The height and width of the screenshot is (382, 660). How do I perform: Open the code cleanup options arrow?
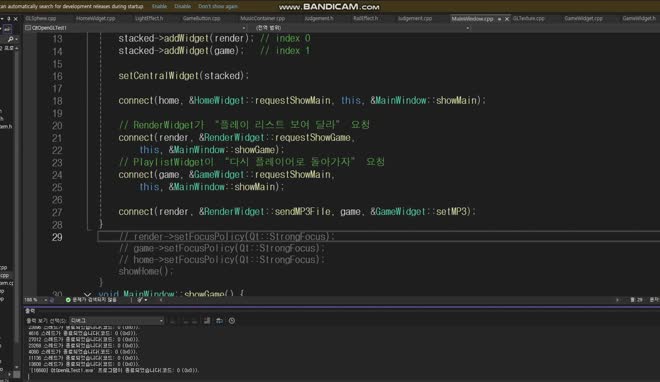(146, 300)
